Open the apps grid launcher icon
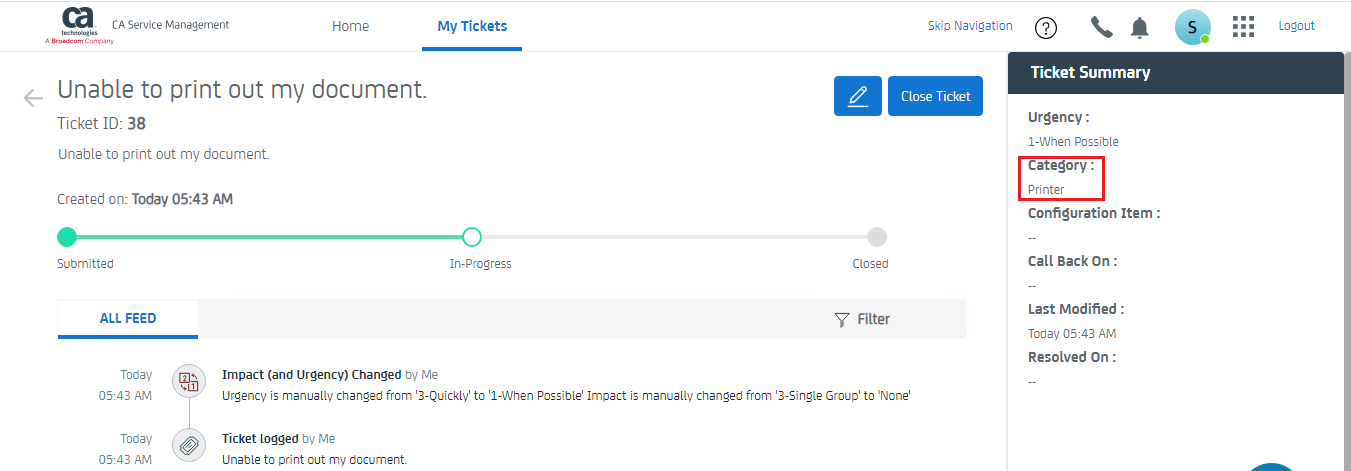 tap(1243, 27)
